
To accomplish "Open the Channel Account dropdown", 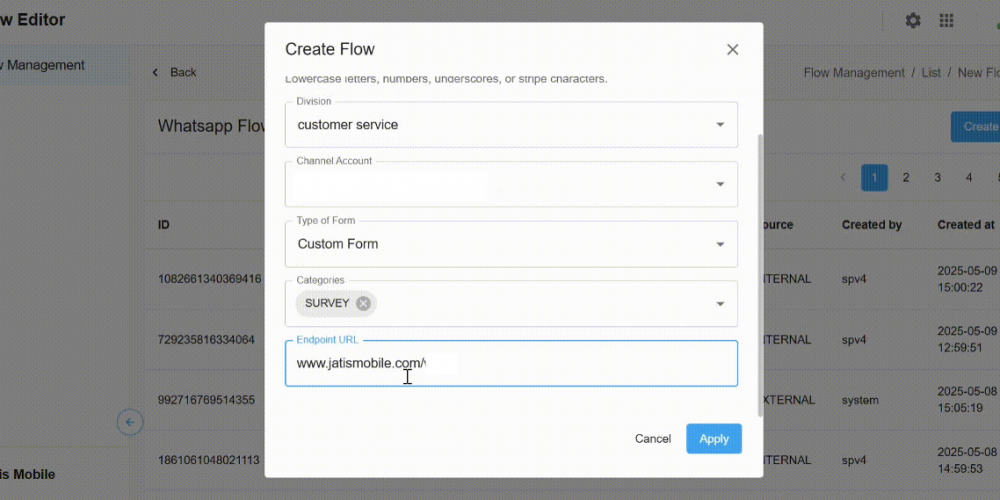I will pyautogui.click(x=719, y=185).
